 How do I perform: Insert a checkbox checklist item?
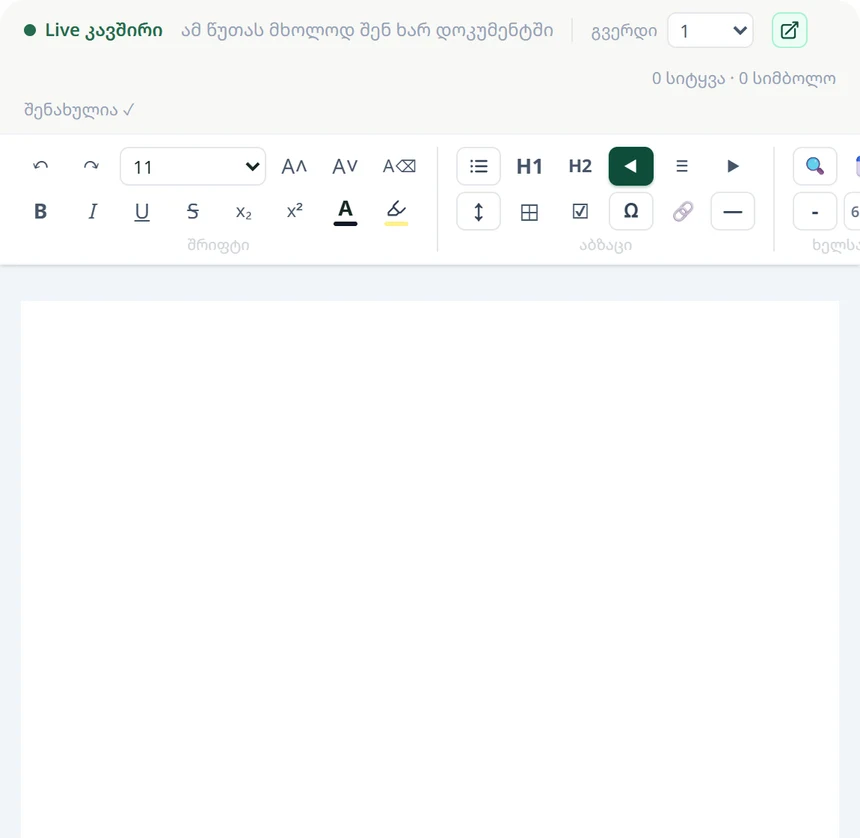[x=580, y=211]
